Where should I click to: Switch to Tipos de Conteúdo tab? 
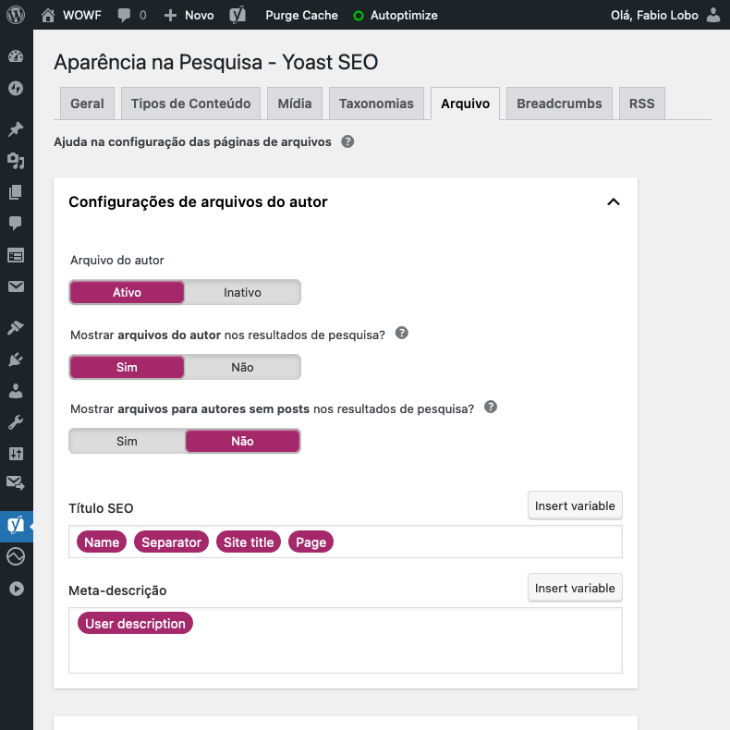point(191,103)
